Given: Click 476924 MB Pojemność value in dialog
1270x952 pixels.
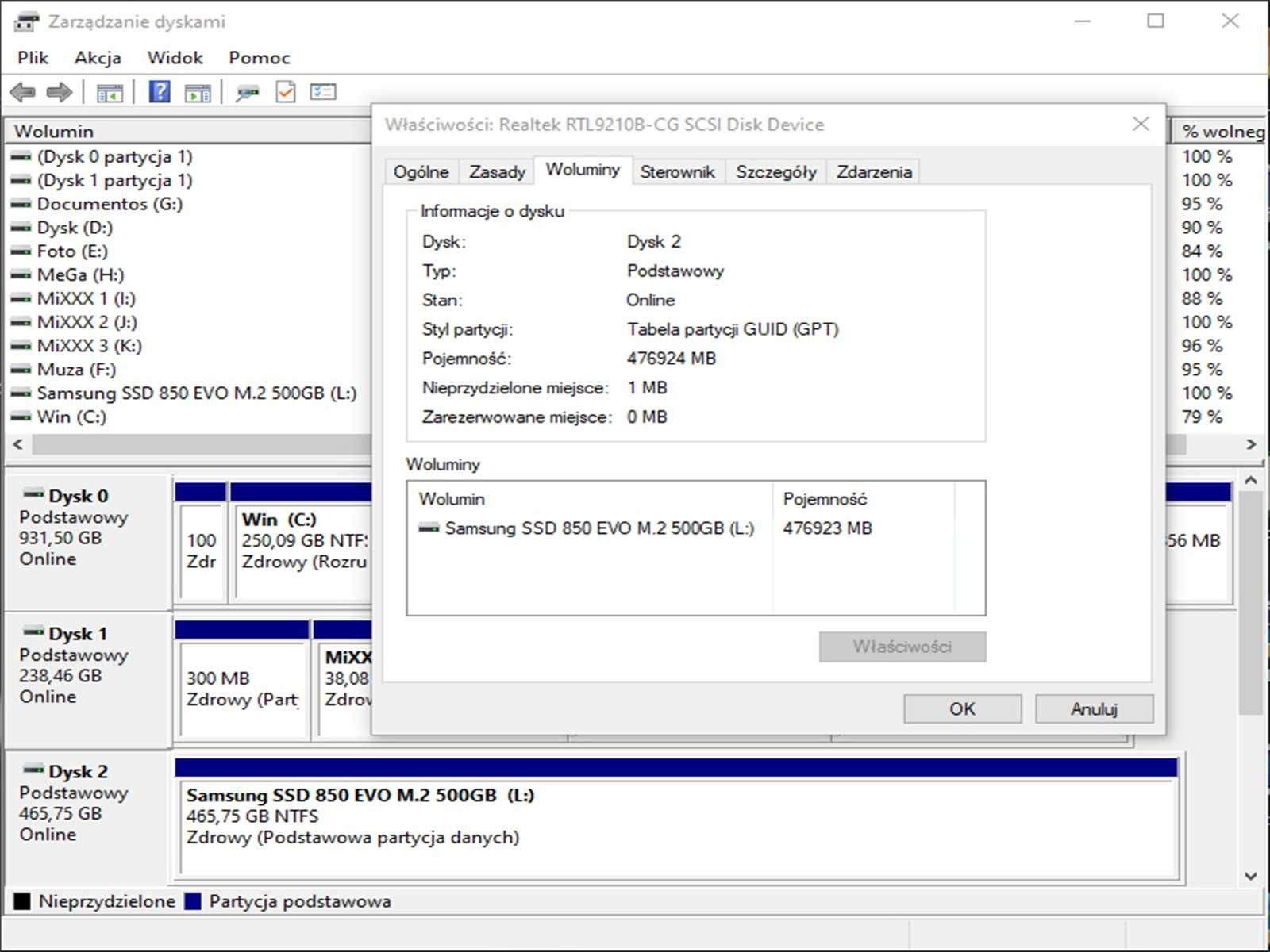Looking at the screenshot, I should point(672,359).
